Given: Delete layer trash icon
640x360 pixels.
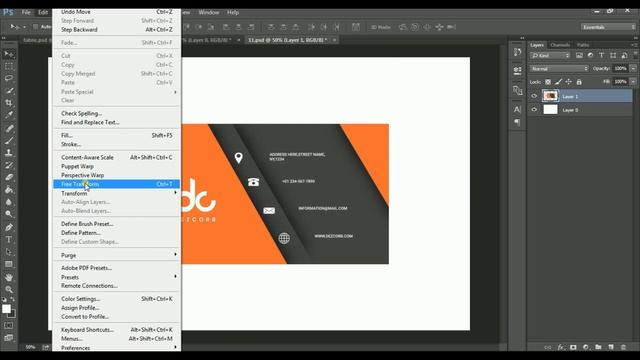Looking at the screenshot, I should point(623,347).
